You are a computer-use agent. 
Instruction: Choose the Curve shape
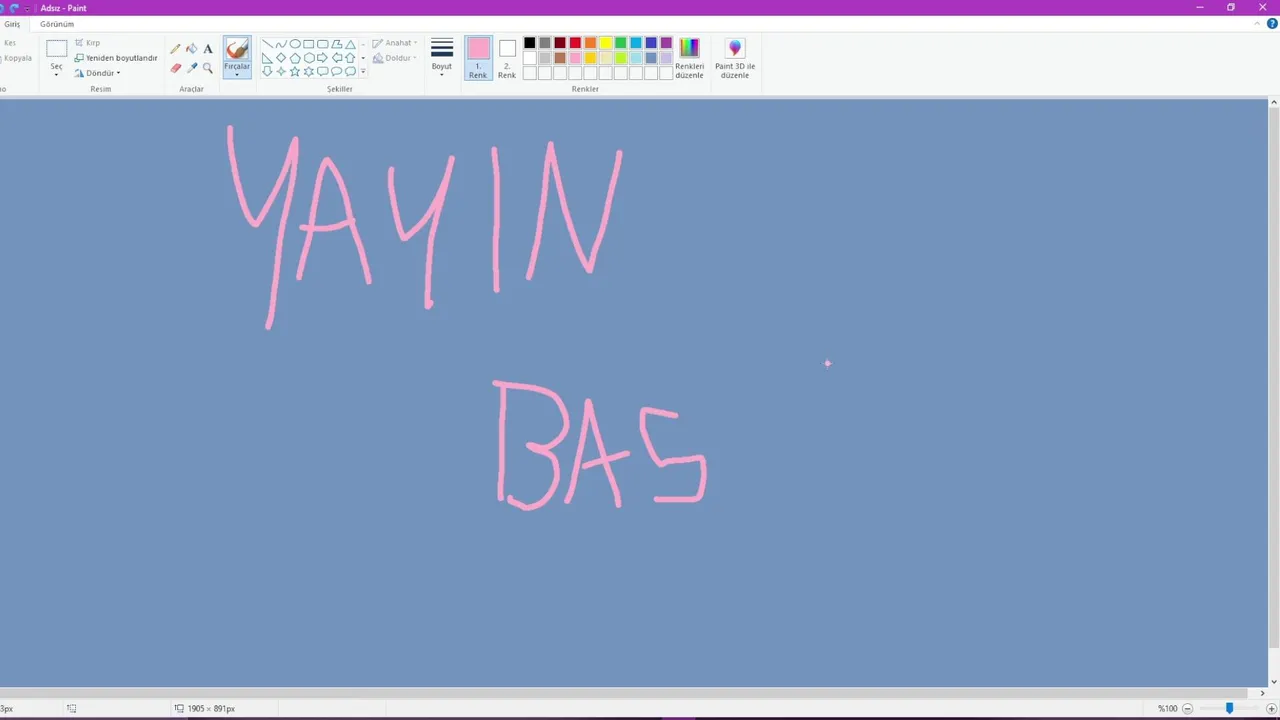pyautogui.click(x=281, y=44)
